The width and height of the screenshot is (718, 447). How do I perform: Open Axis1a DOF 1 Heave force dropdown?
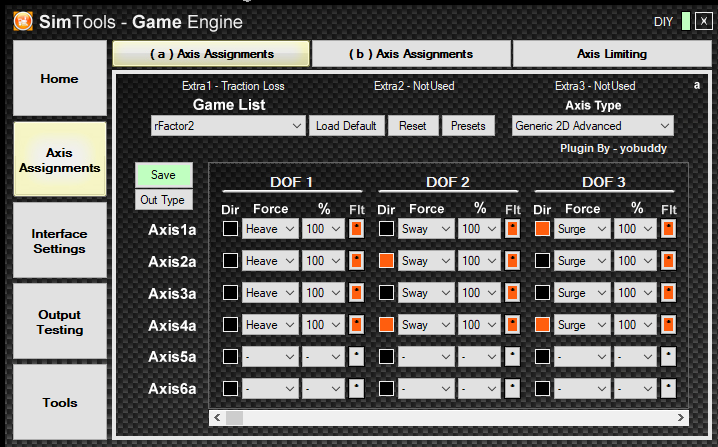pyautogui.click(x=270, y=229)
